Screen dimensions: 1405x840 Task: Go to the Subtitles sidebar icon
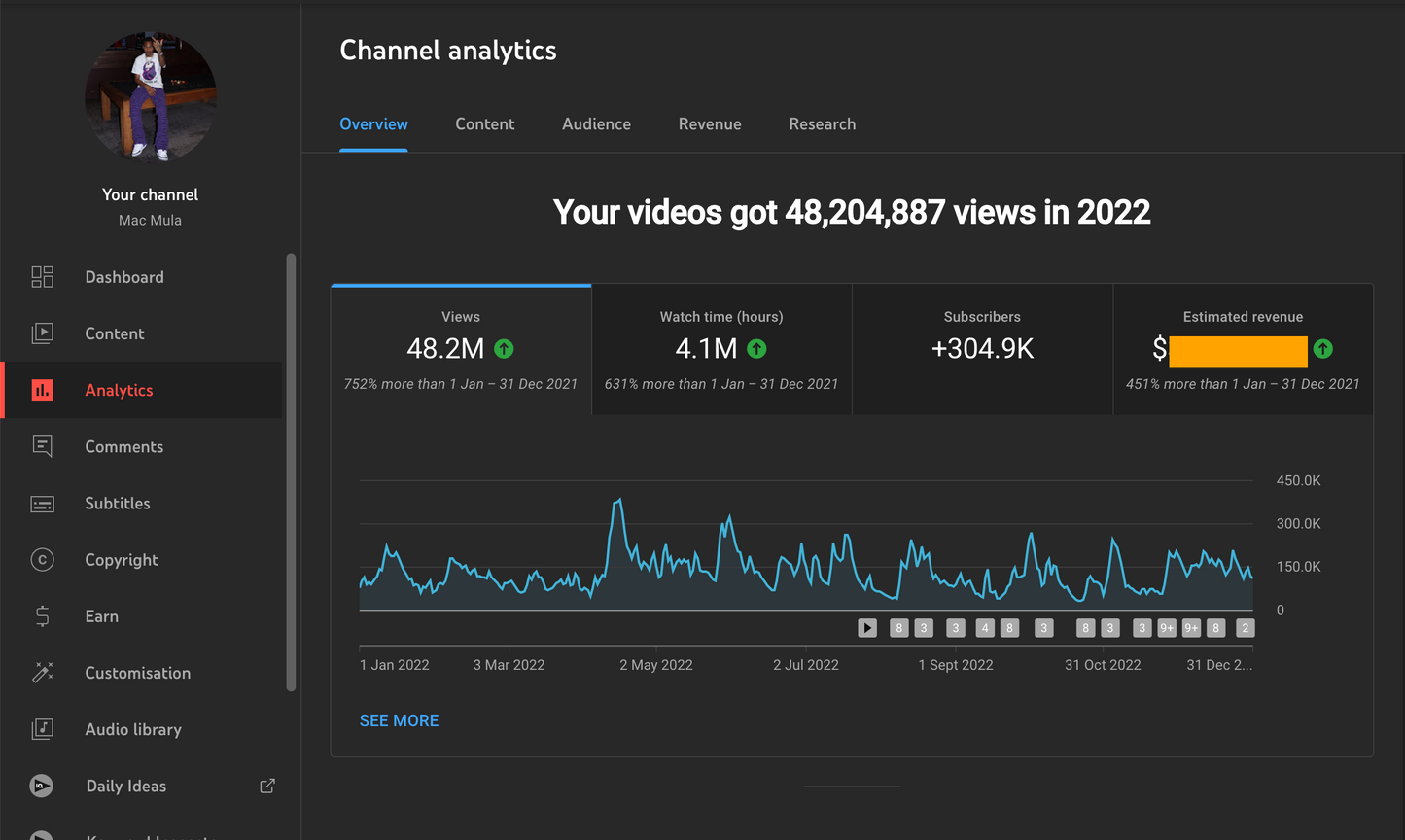42,504
